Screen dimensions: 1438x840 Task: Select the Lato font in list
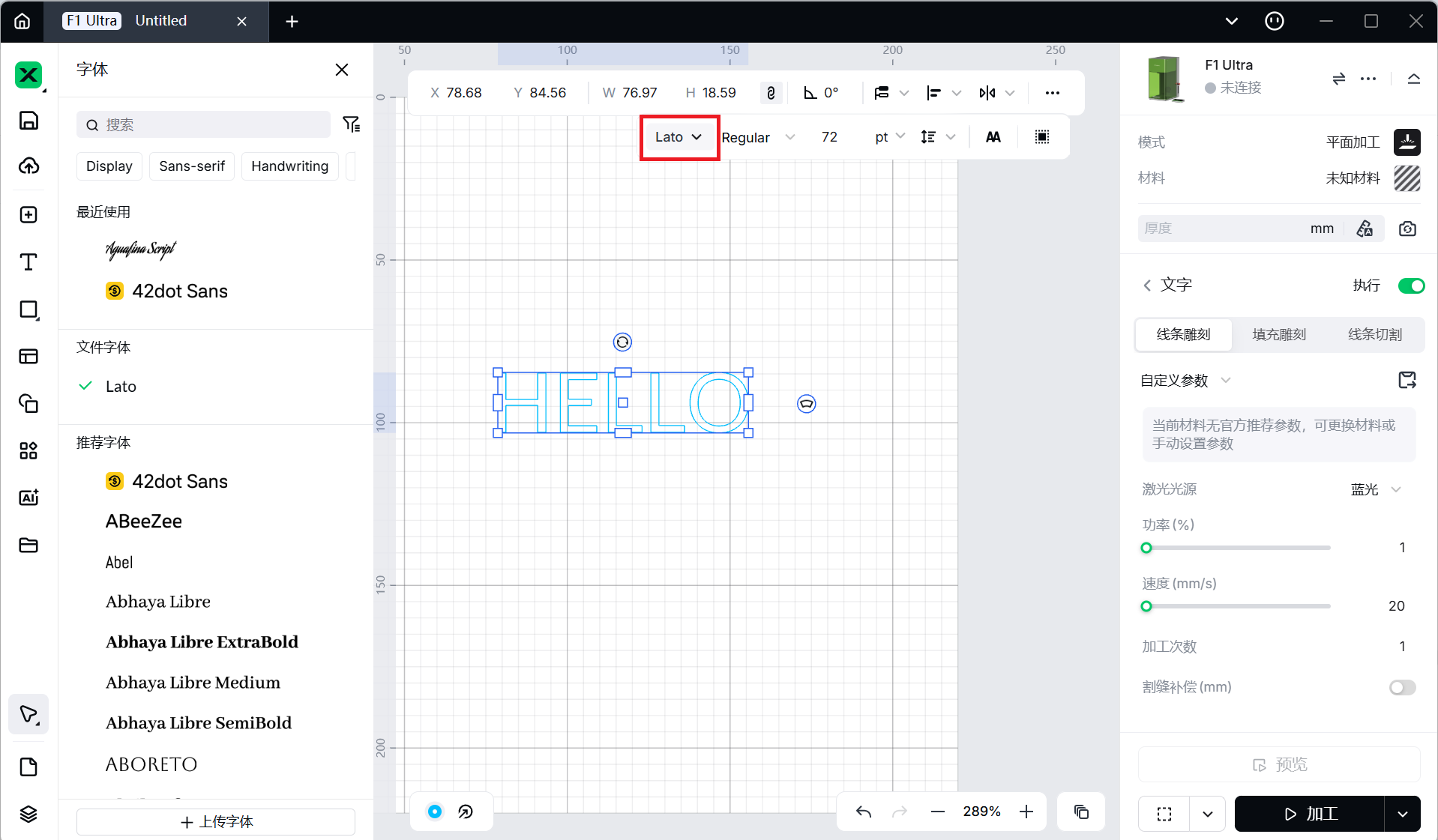(x=121, y=387)
